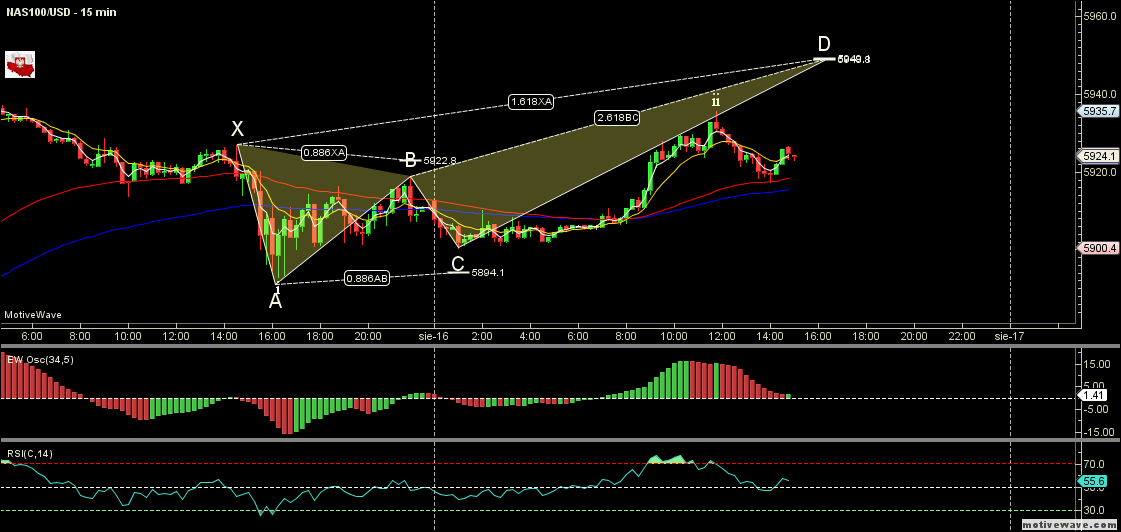Click the 2.618BC ratio label
1121x532 pixels.
[x=616, y=118]
